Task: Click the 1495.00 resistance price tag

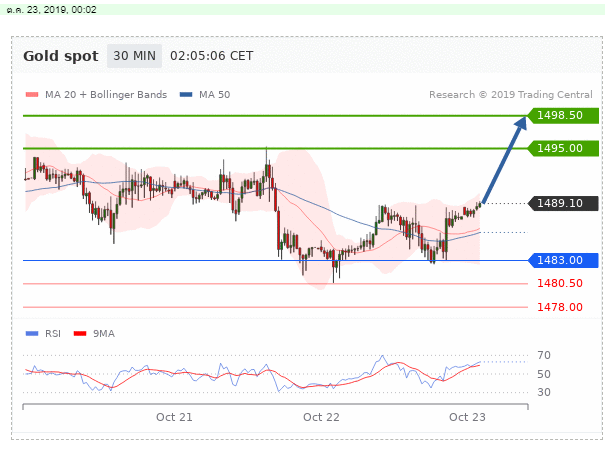Action: tap(563, 148)
